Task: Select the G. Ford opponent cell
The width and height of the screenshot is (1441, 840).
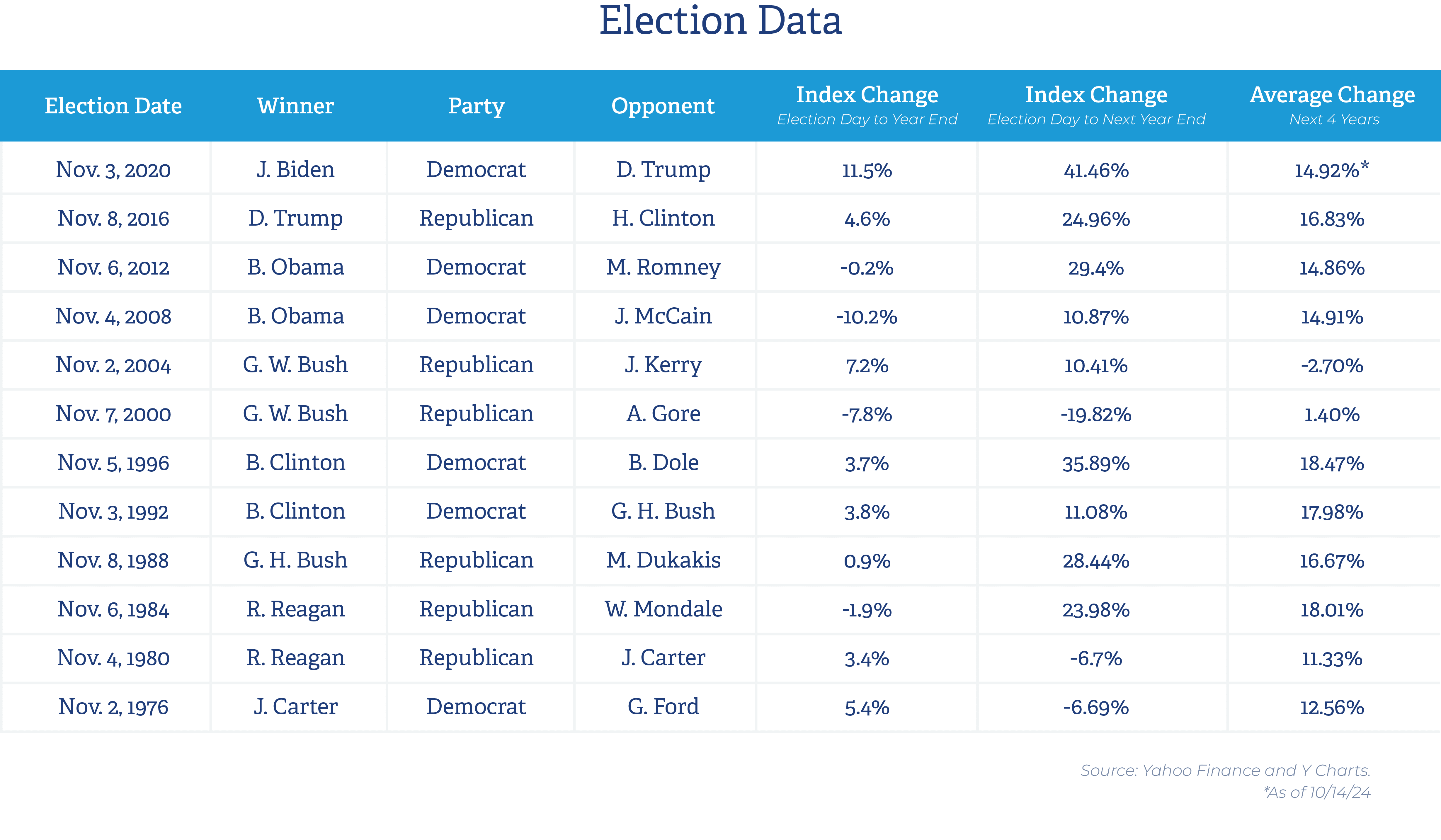Action: coord(663,707)
